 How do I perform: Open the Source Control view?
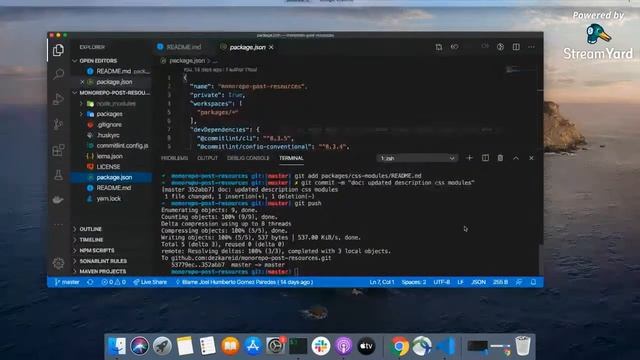tap(58, 124)
